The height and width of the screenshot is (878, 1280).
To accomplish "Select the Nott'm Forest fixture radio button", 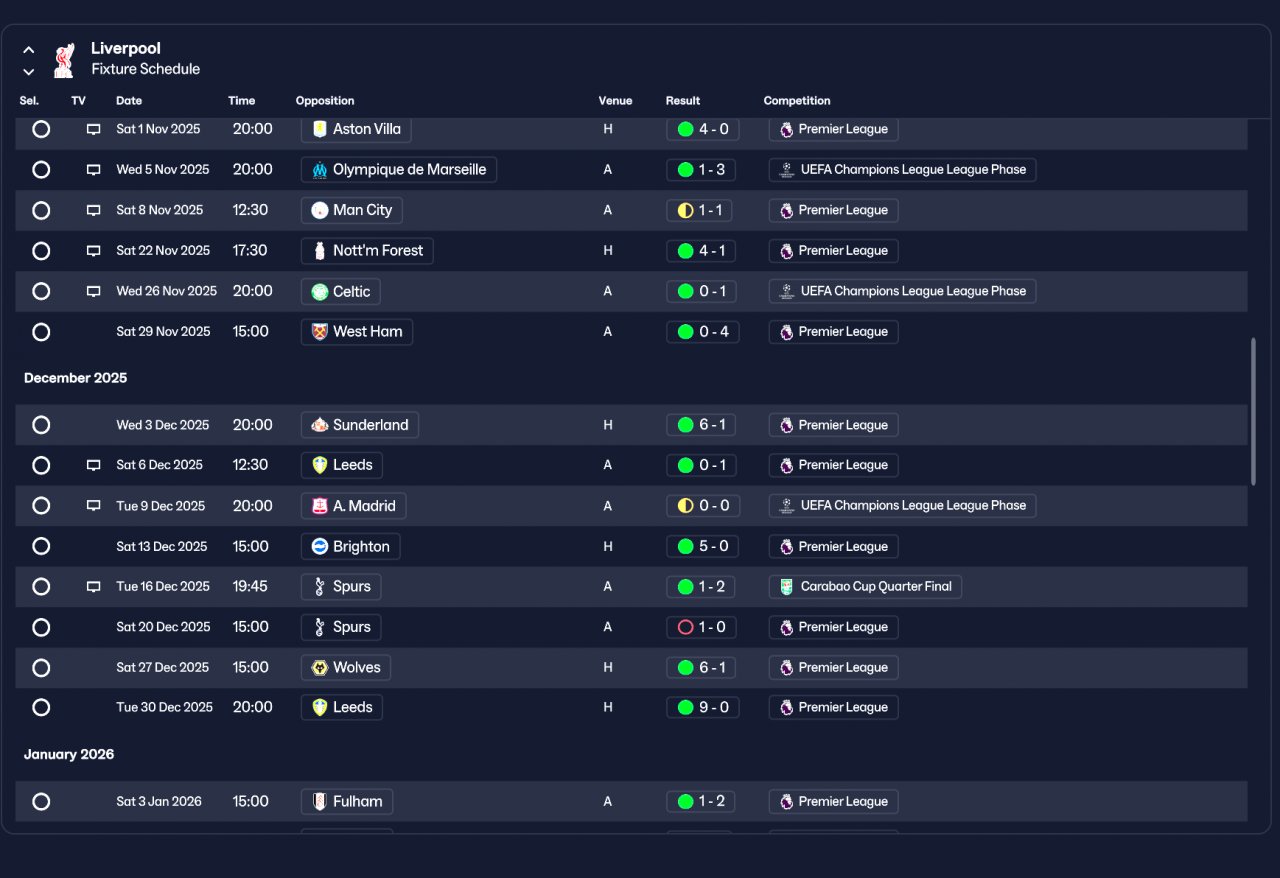I will pos(41,251).
